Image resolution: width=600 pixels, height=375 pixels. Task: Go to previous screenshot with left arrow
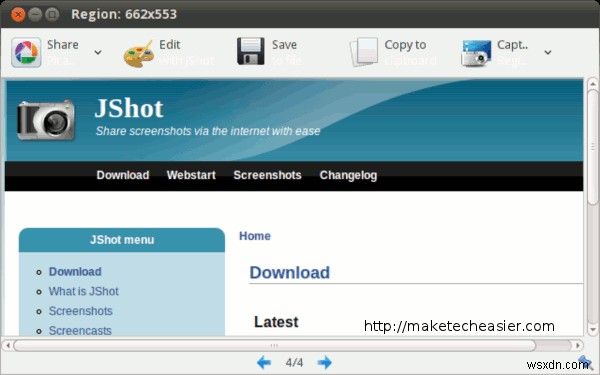coord(264,362)
